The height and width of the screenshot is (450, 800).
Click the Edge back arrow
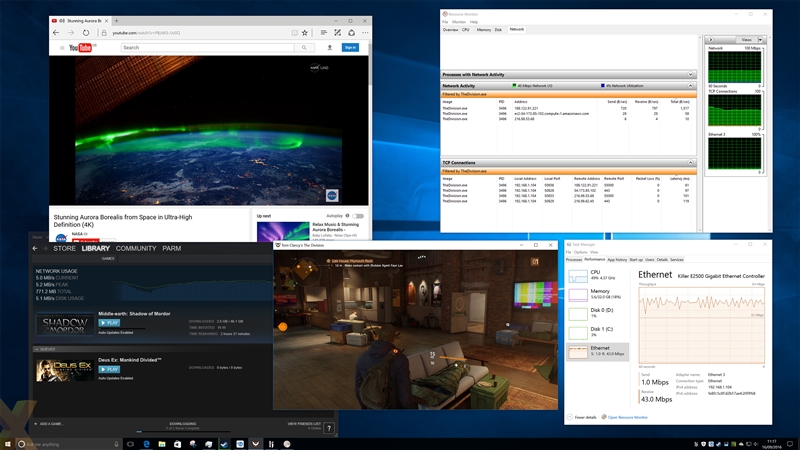pos(58,32)
